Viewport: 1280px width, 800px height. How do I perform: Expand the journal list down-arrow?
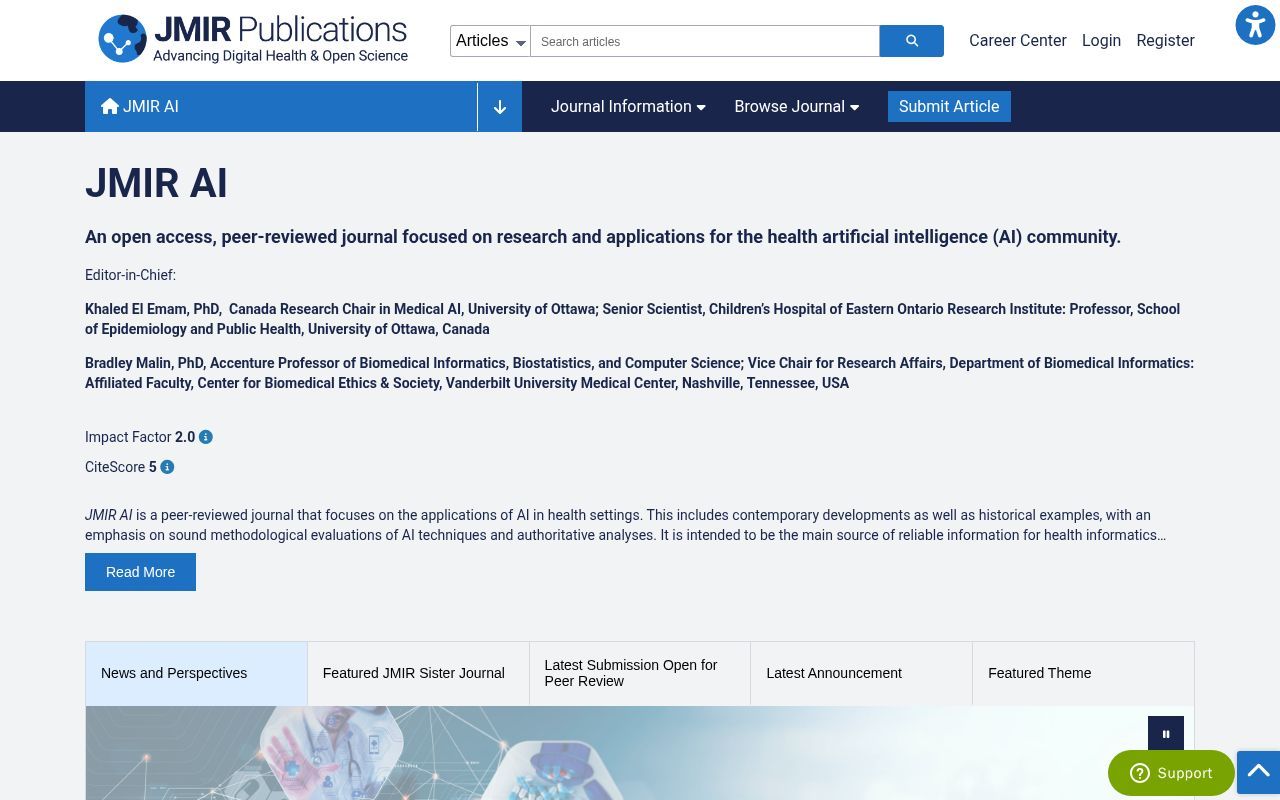(500, 107)
